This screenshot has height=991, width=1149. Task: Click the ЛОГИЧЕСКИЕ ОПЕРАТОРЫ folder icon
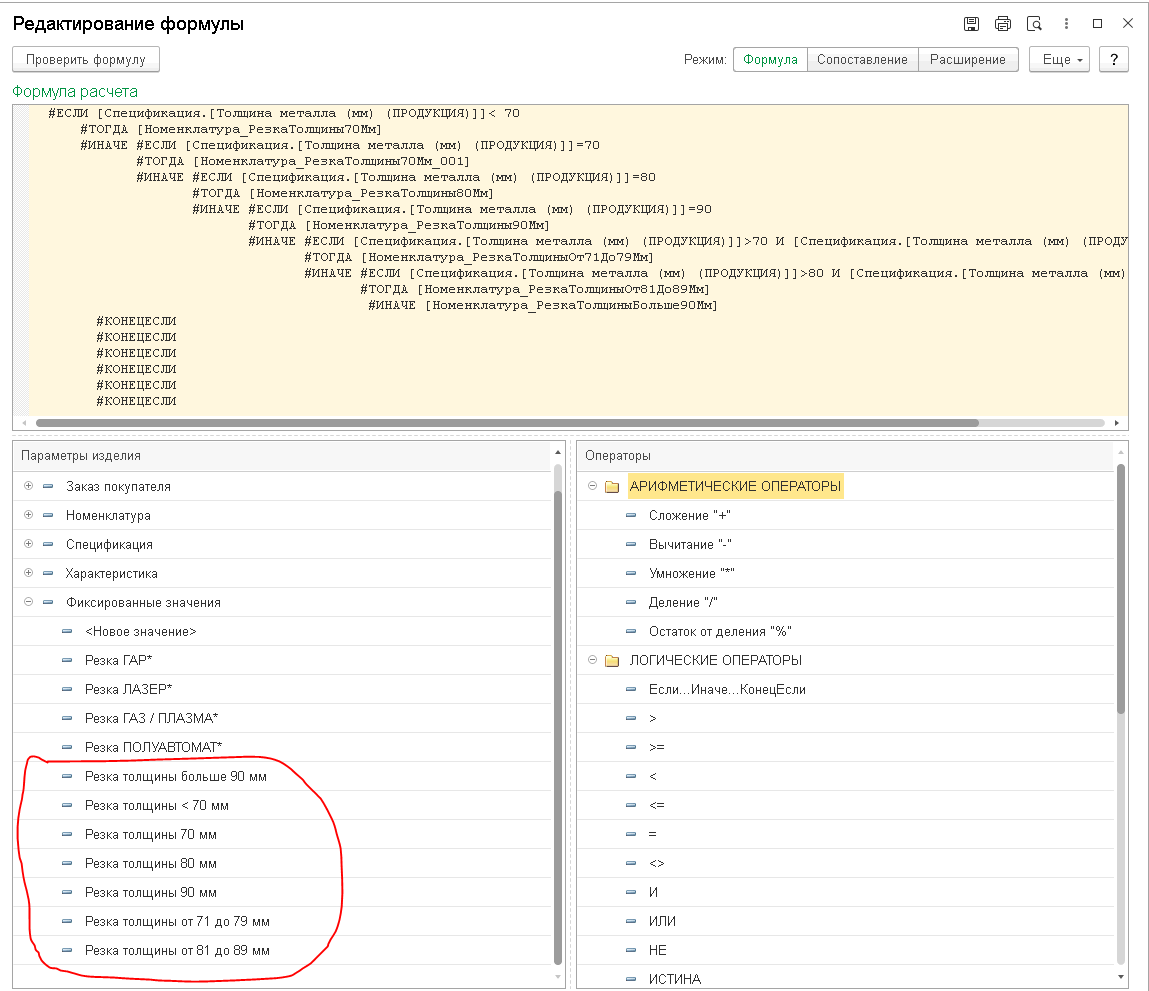pos(612,661)
